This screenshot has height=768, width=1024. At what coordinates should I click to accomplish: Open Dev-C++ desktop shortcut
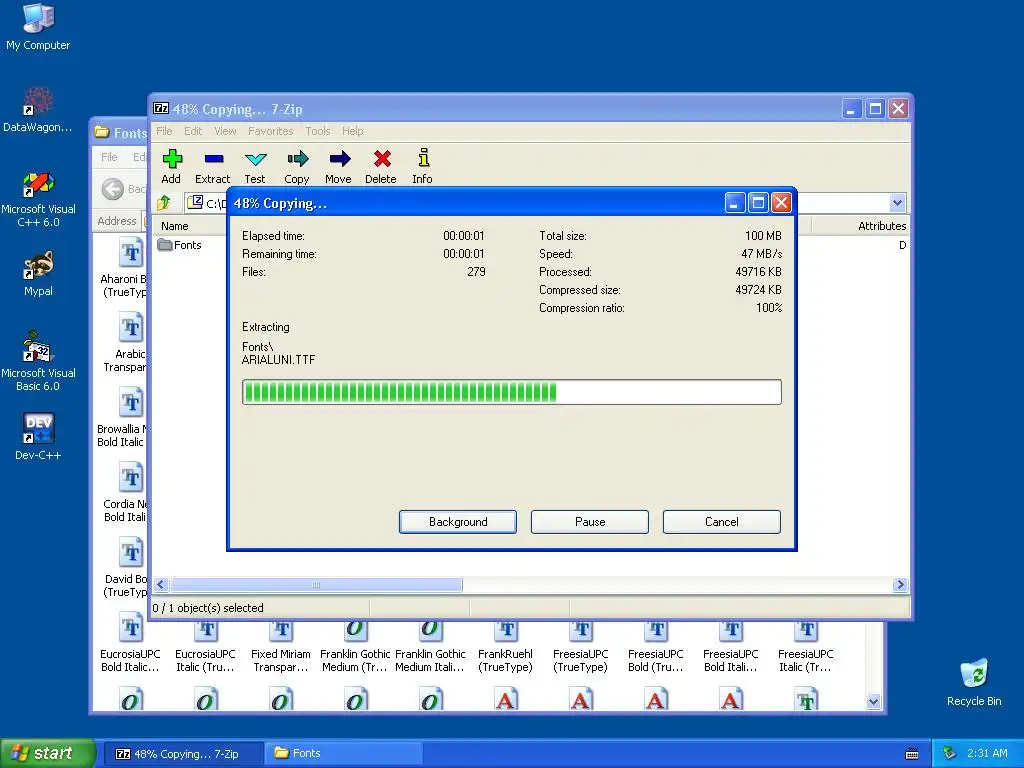pos(38,436)
